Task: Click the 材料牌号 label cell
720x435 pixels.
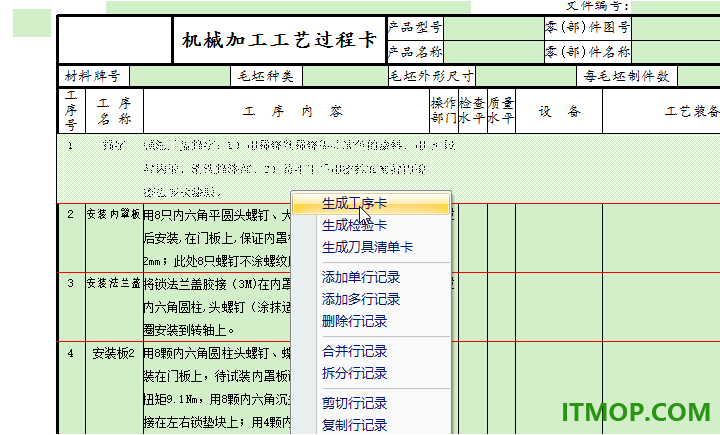Action: click(93, 76)
